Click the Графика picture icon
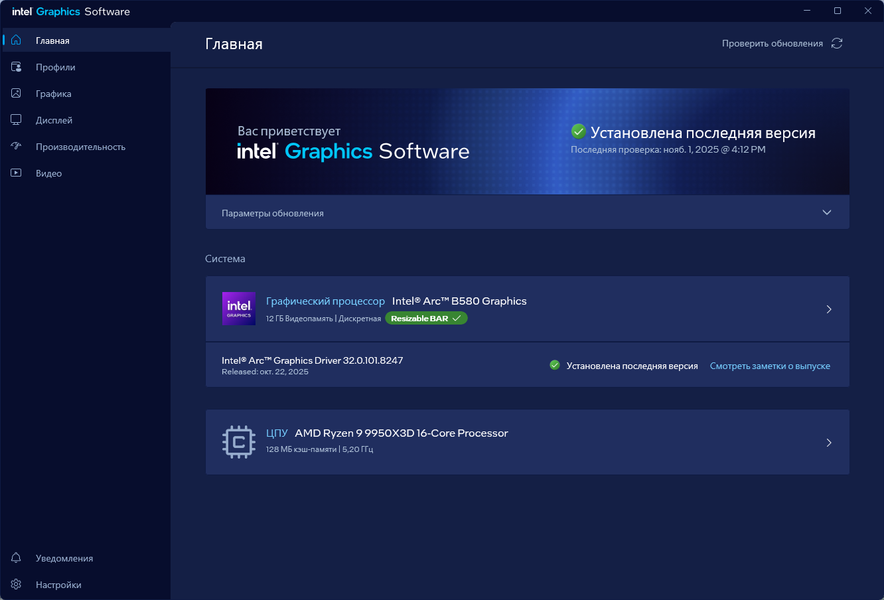Viewport: 884px width, 600px height. coord(16,93)
